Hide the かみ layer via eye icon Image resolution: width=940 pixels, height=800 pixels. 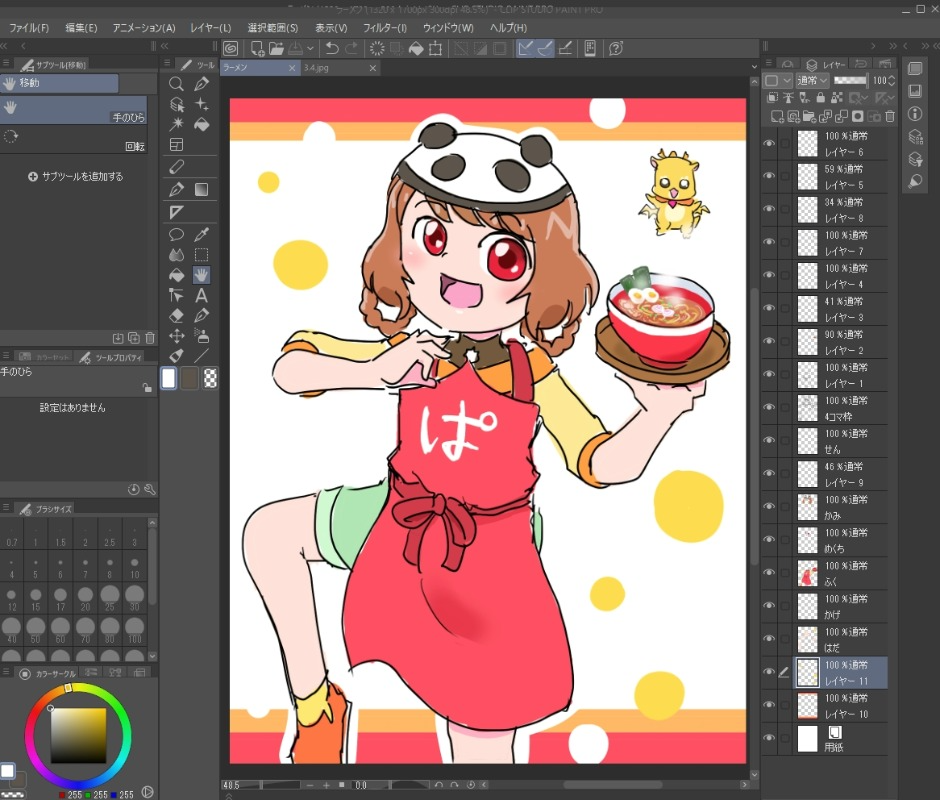769,507
